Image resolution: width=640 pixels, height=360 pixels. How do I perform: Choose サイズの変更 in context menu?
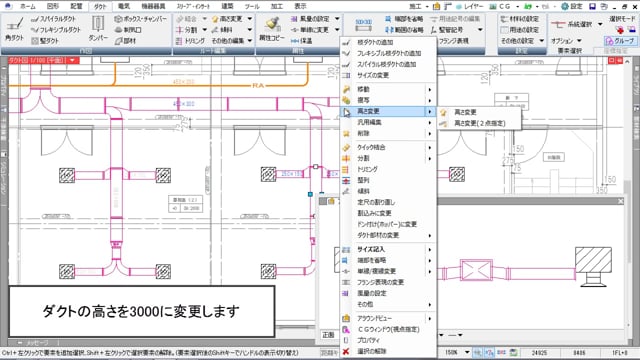click(388, 76)
